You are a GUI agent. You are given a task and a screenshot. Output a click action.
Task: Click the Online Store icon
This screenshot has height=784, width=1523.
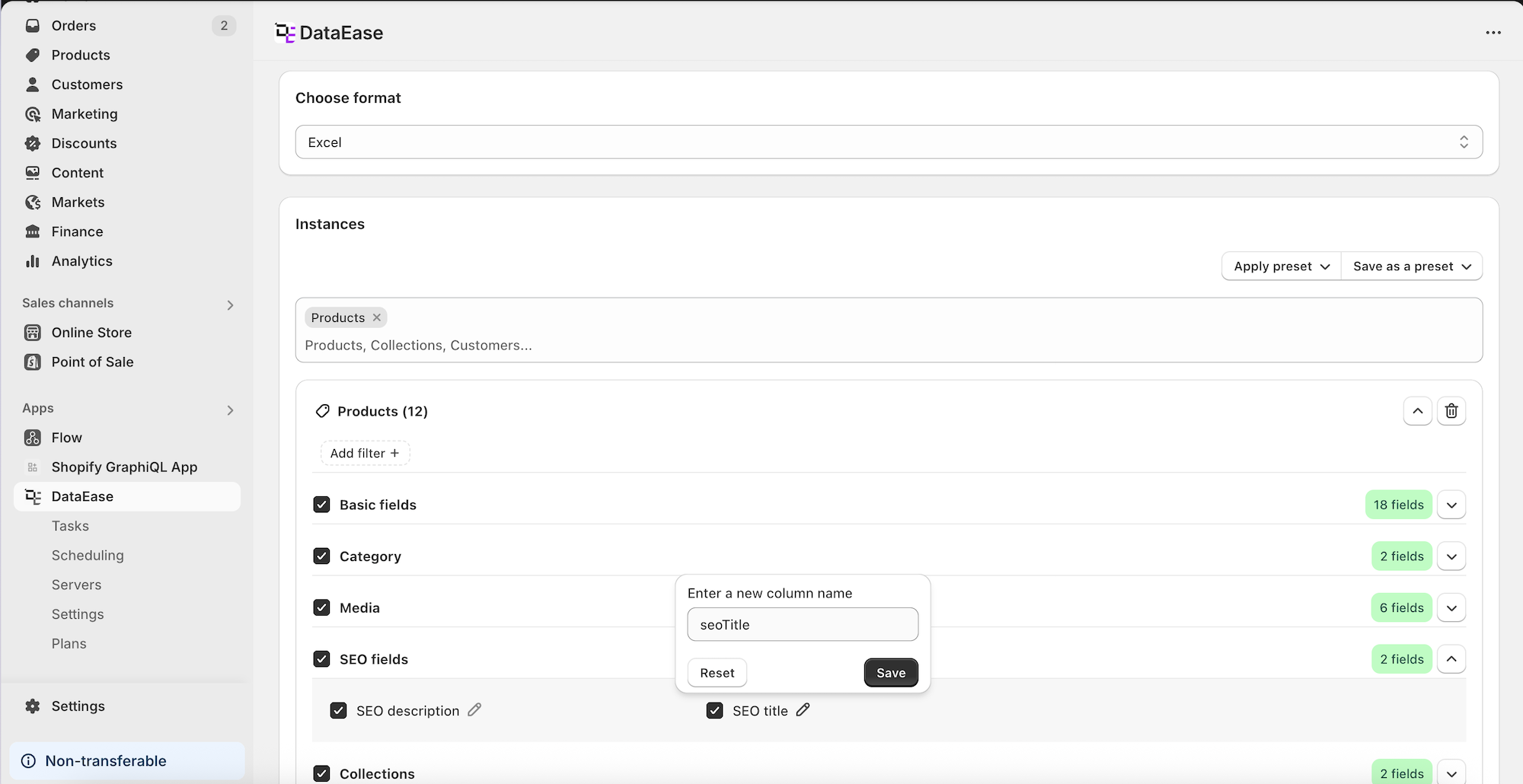coord(33,333)
